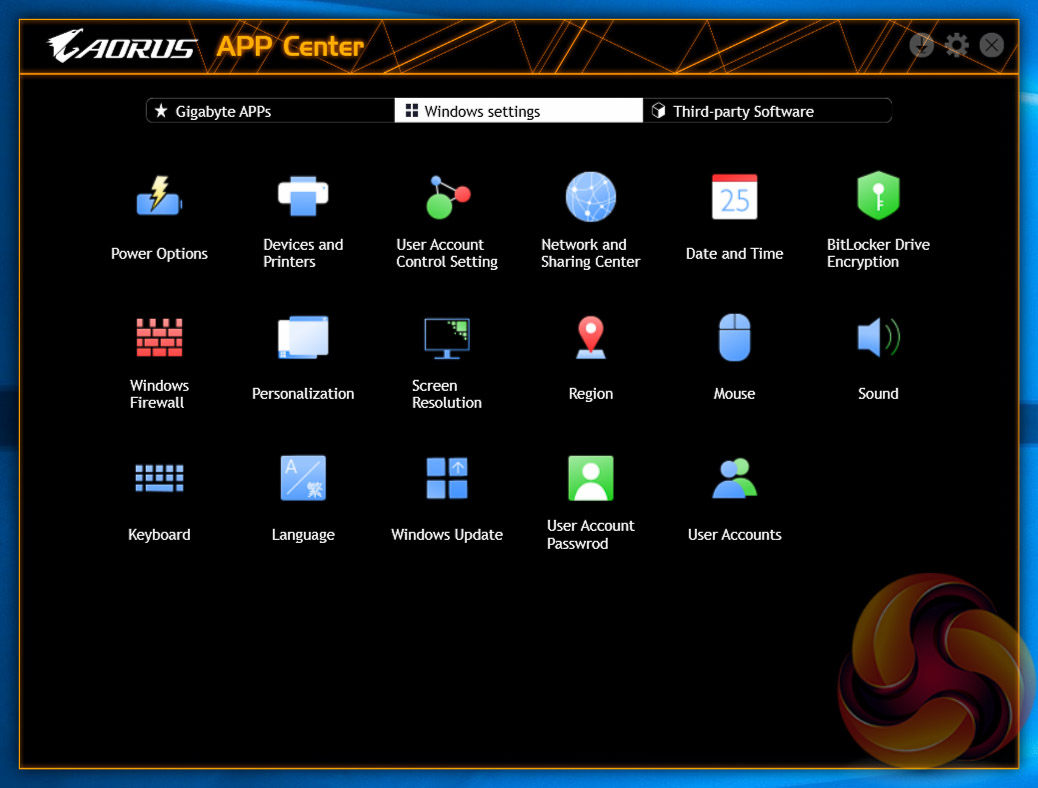The width and height of the screenshot is (1038, 788).
Task: Switch to Third-party Software tab
Action: (x=766, y=111)
